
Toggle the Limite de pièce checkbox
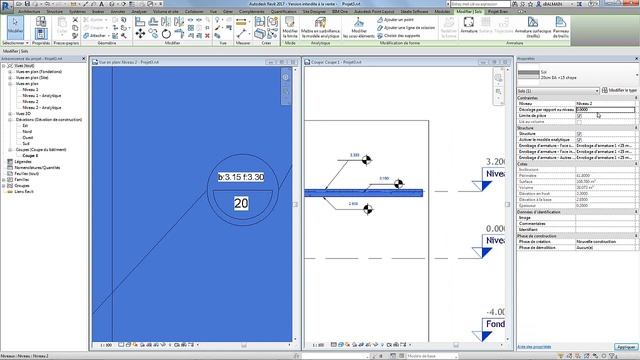coord(579,116)
